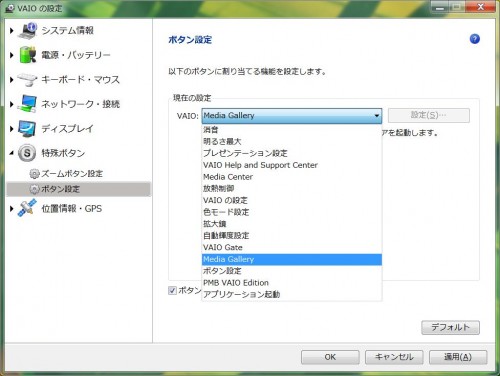Choose 明るさ最大 from the dropdown list
The width and height of the screenshot is (500, 376).
[x=292, y=141]
